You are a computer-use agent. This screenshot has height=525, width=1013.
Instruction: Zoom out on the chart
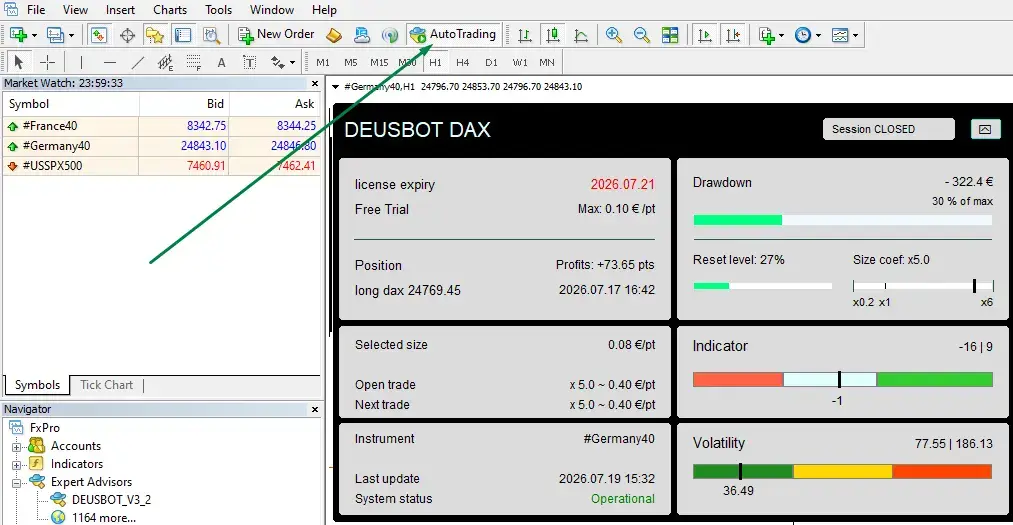point(642,35)
